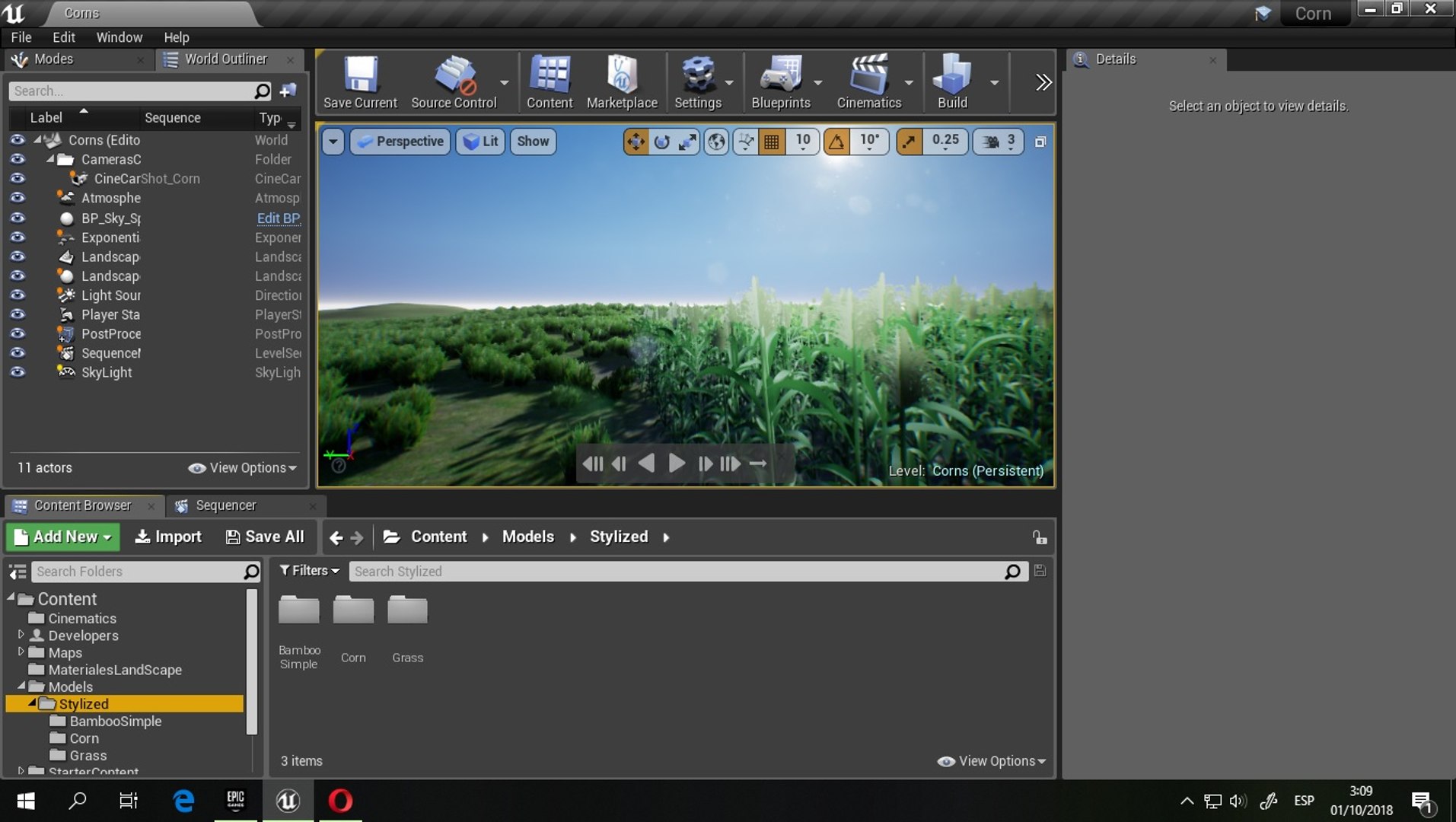Open the File menu
Viewport: 1456px width, 822px height.
(21, 37)
